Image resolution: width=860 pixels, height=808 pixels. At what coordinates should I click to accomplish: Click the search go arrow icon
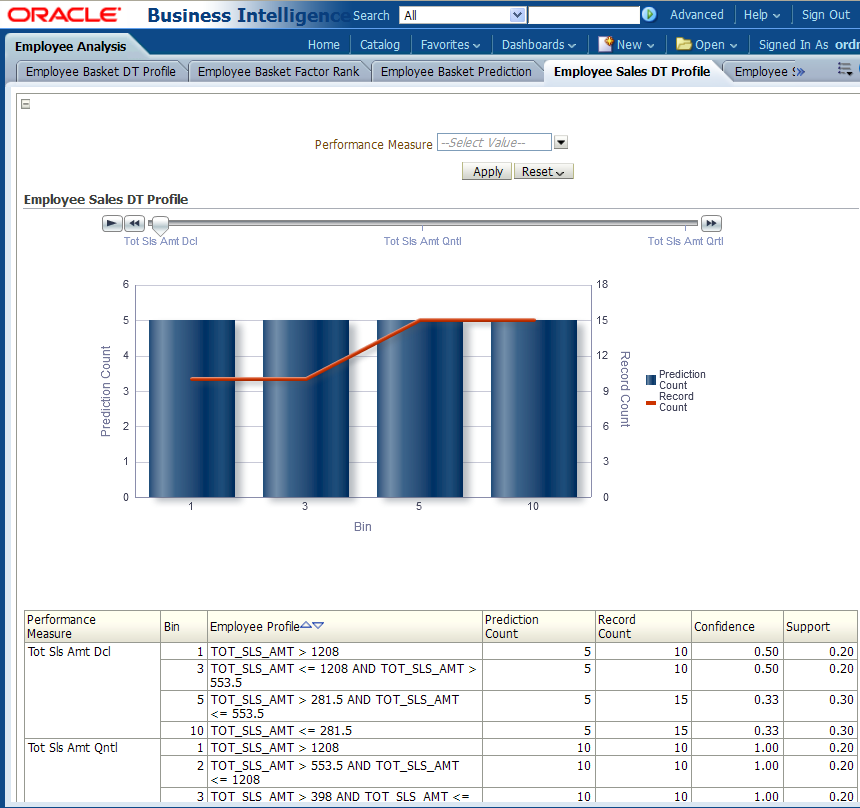[x=649, y=15]
